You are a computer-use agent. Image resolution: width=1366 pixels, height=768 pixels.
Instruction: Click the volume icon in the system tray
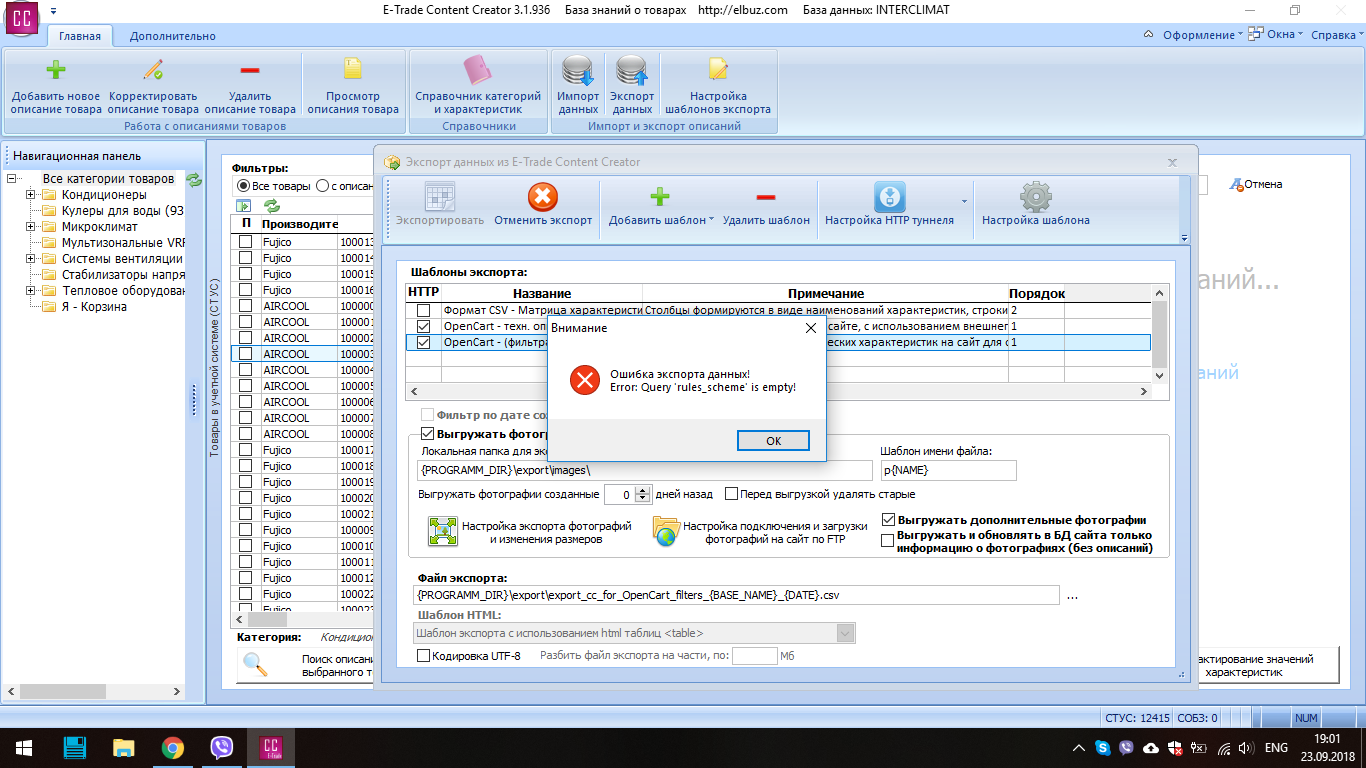pos(1247,748)
